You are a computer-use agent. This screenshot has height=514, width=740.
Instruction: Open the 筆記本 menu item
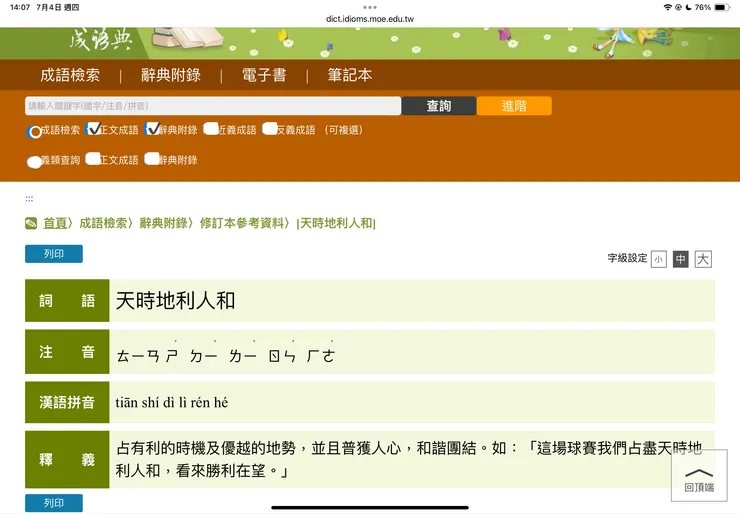coord(350,75)
